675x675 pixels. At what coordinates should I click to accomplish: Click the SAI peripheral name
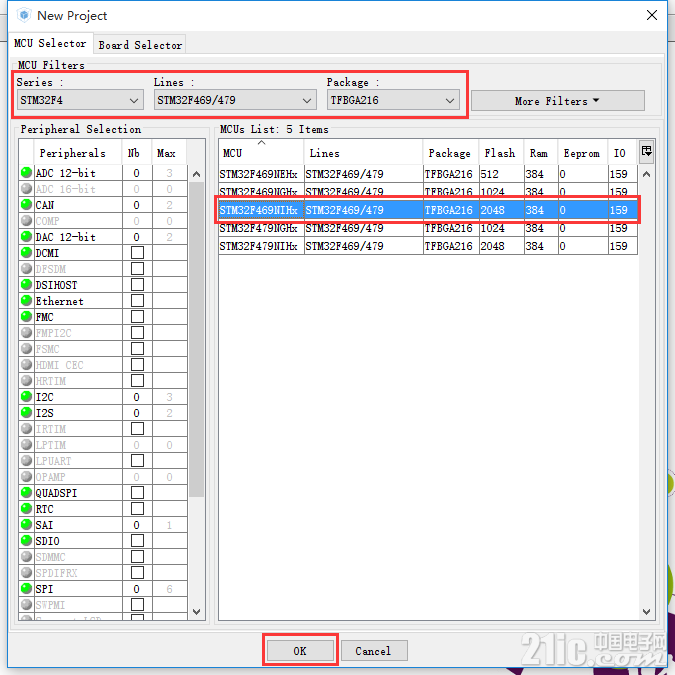44,524
